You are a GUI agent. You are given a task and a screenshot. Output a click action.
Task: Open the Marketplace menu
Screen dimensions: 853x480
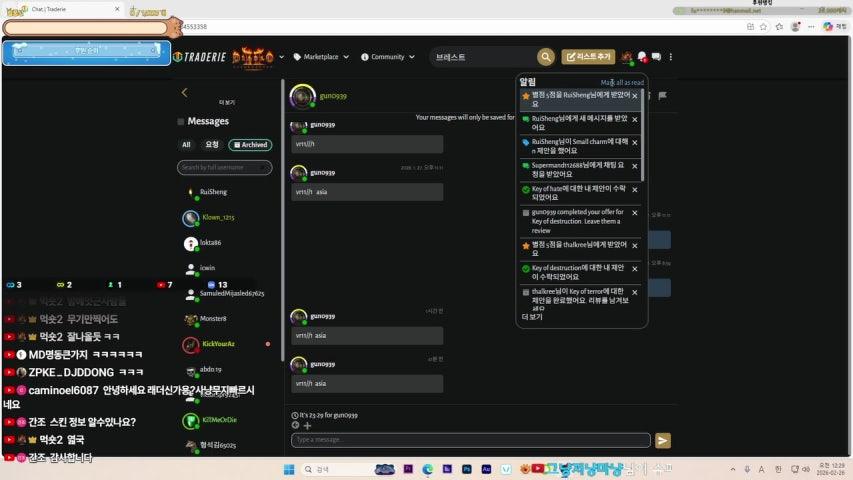(321, 57)
